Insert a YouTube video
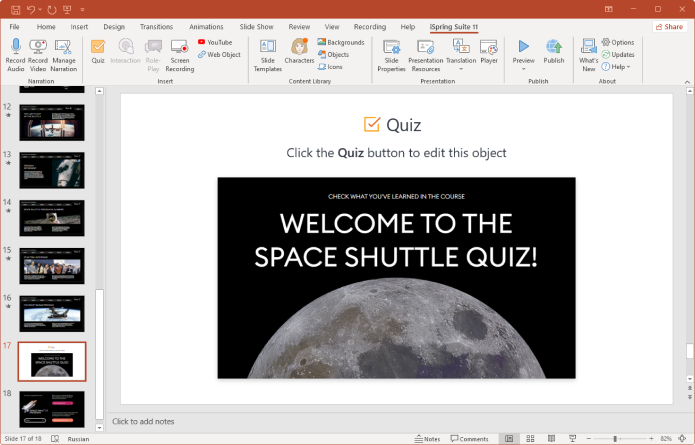The height and width of the screenshot is (445, 695). 215,42
